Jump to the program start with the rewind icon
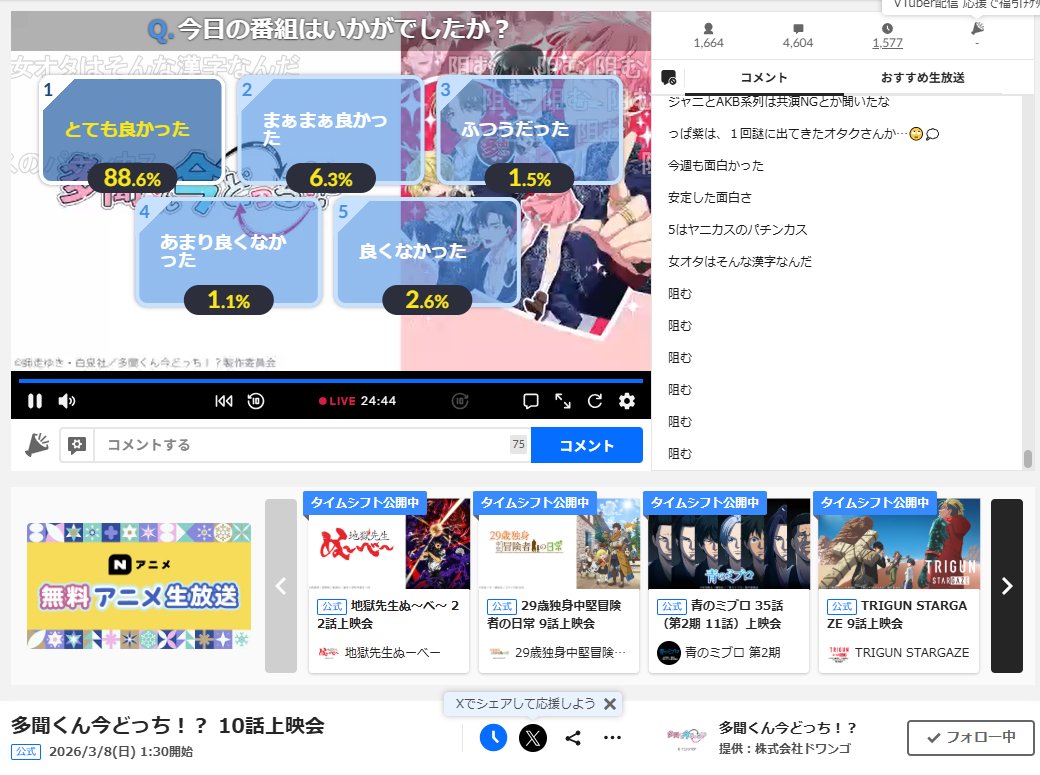 coord(224,400)
